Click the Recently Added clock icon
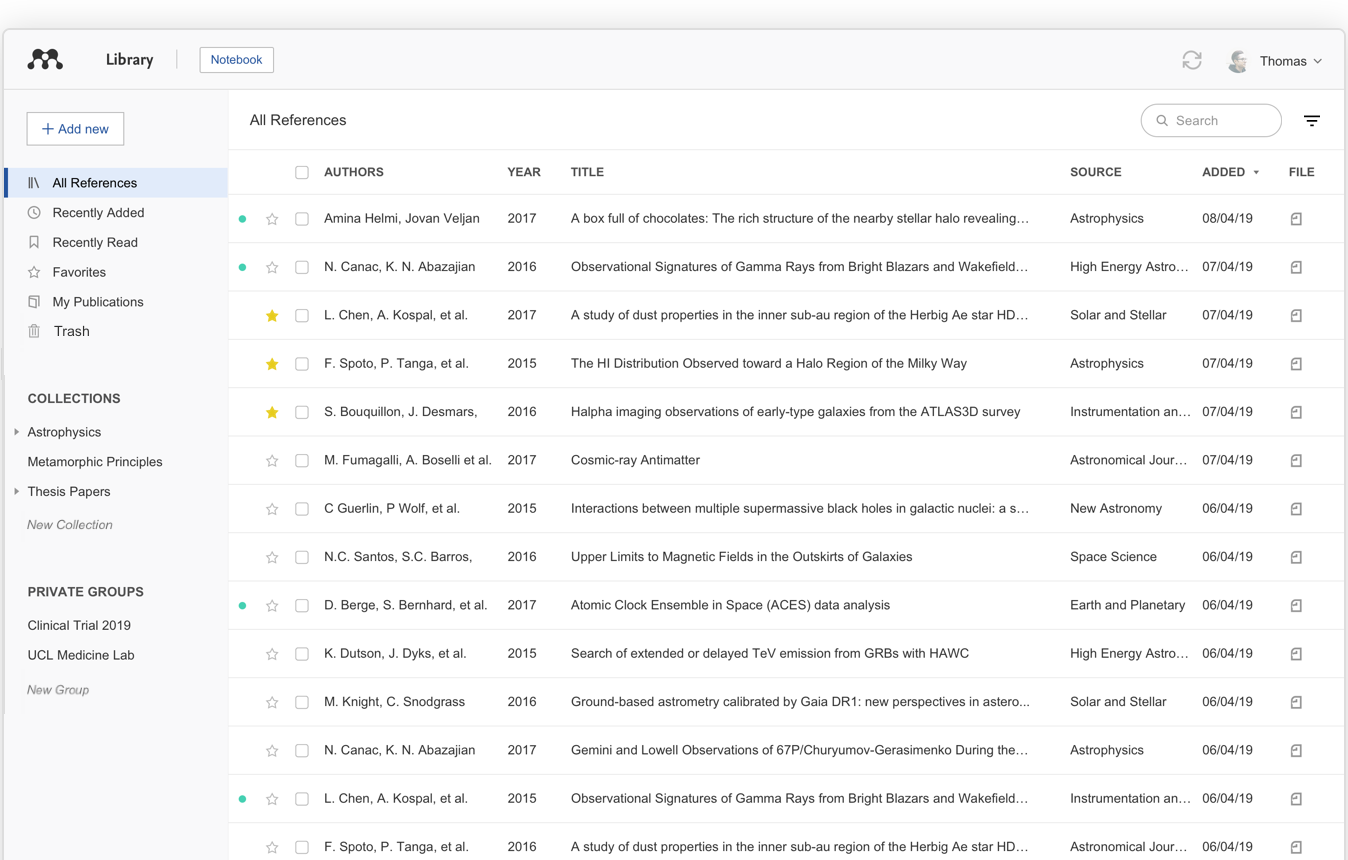 35,212
